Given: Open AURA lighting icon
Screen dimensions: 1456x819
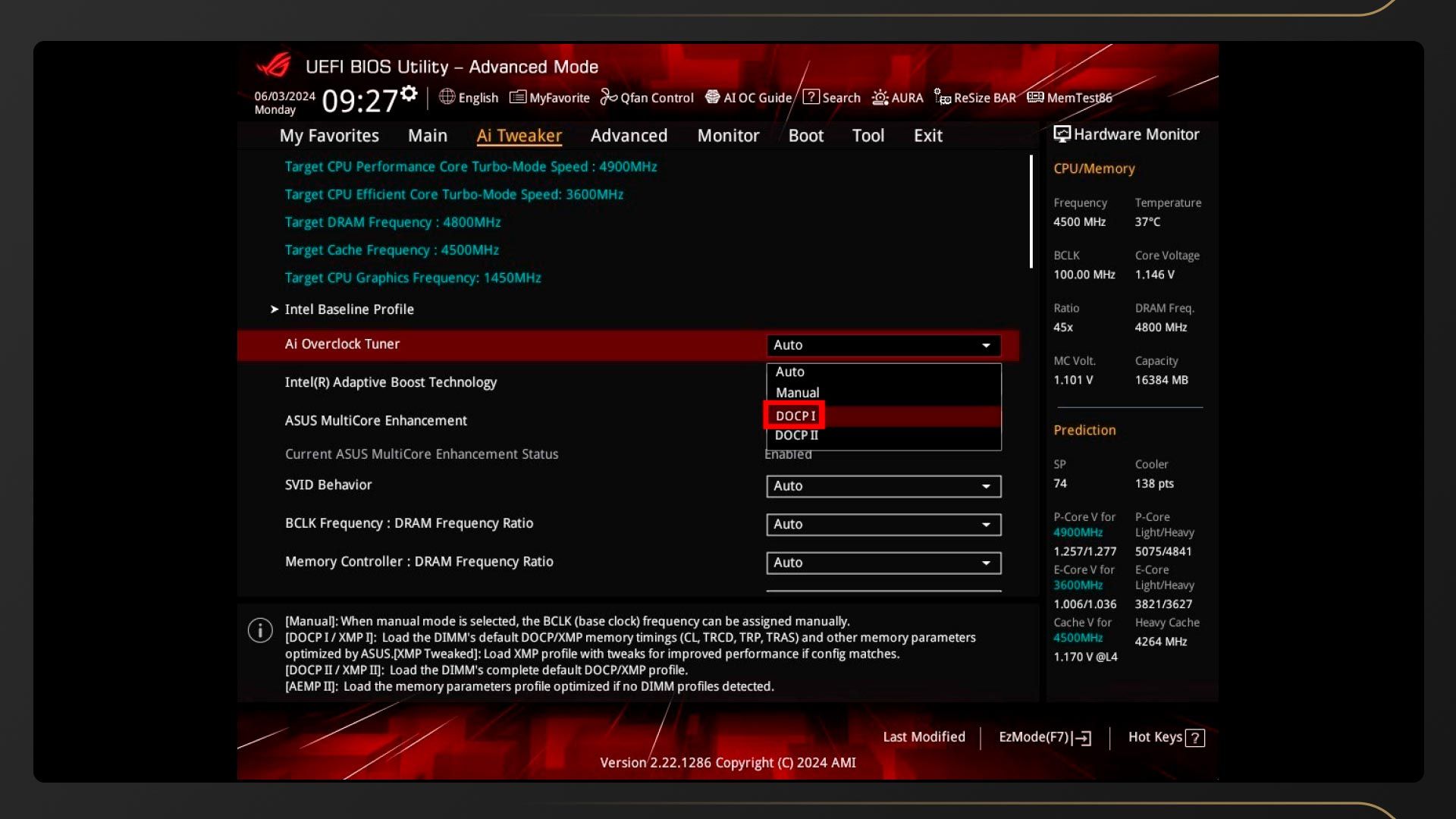Looking at the screenshot, I should 880,97.
